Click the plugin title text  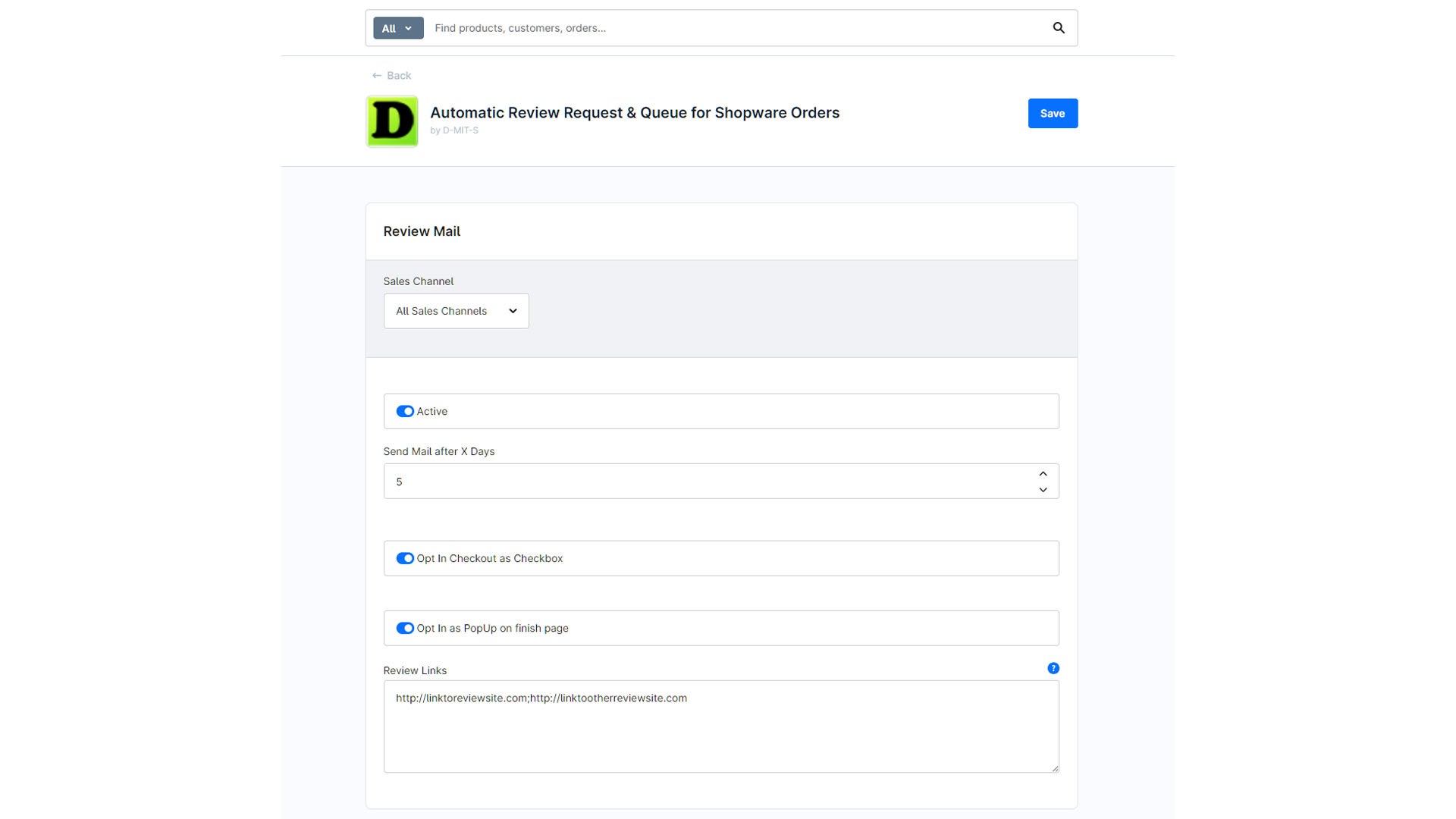click(635, 112)
